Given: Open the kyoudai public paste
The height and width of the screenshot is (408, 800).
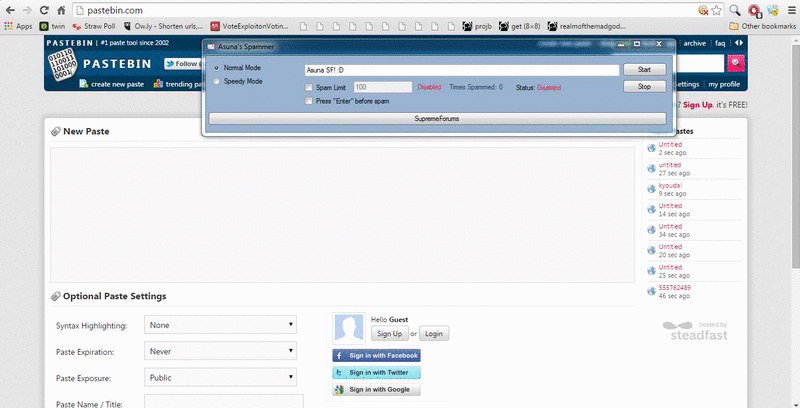Looking at the screenshot, I should [670, 186].
